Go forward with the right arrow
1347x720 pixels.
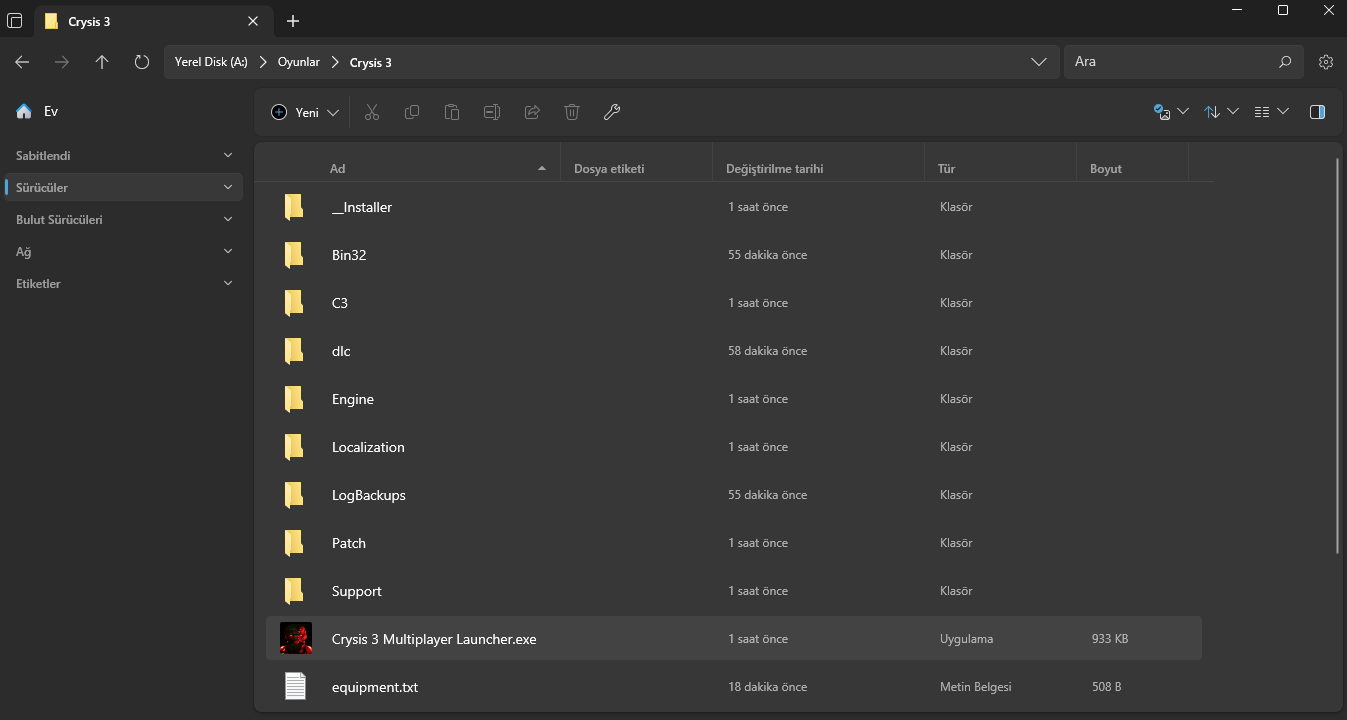[x=62, y=62]
